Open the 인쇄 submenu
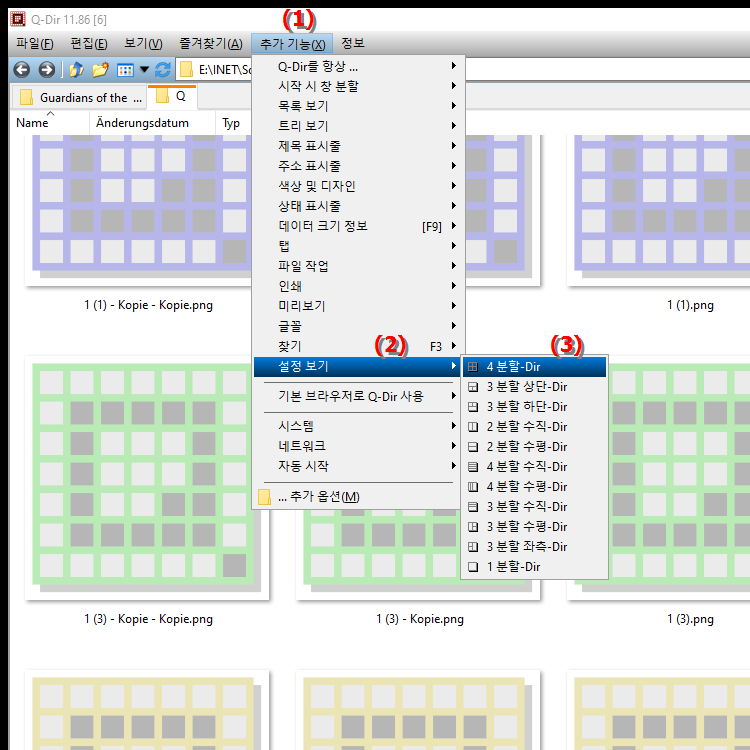Image resolution: width=750 pixels, height=750 pixels. (x=356, y=286)
